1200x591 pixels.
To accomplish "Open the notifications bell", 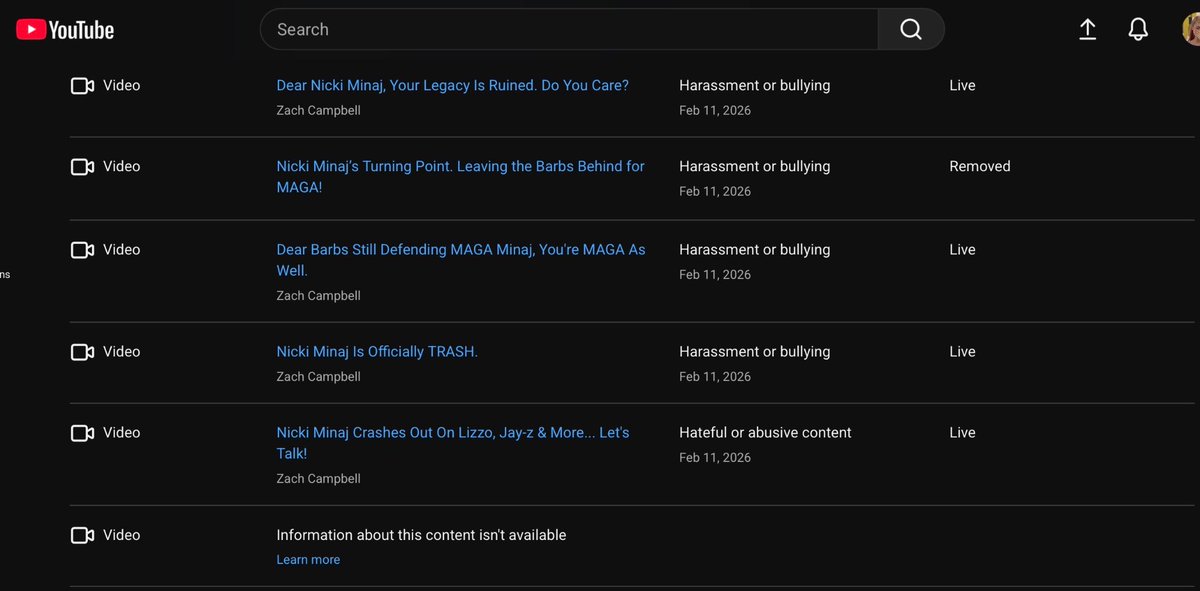I will point(1137,29).
